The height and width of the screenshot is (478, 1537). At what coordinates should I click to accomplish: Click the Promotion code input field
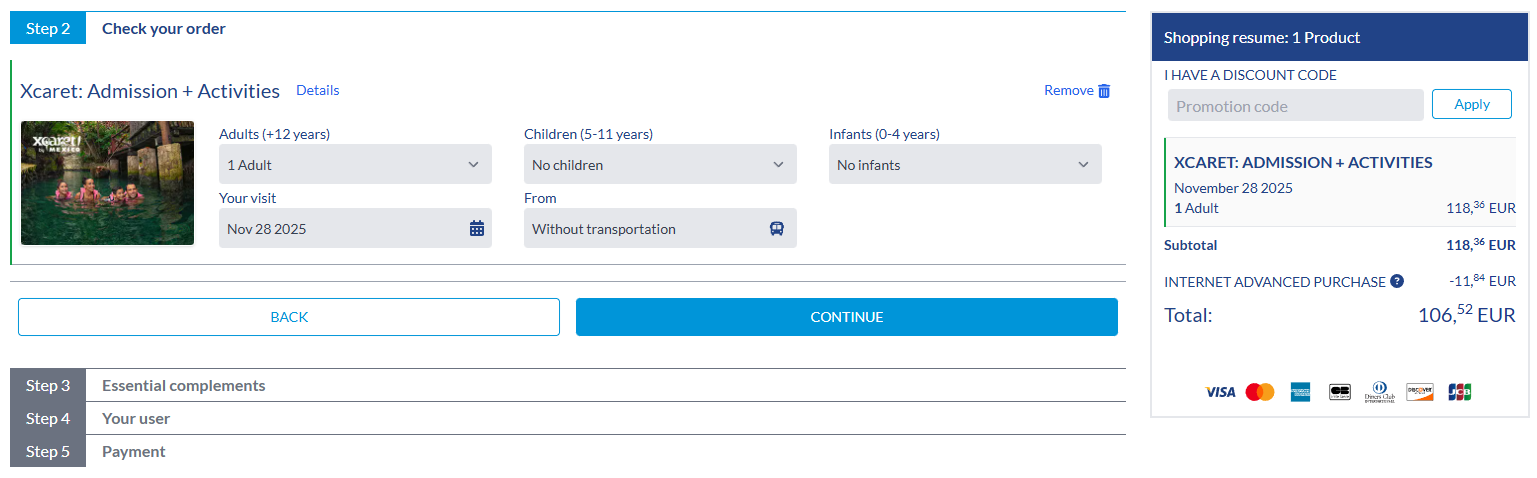pos(1295,106)
